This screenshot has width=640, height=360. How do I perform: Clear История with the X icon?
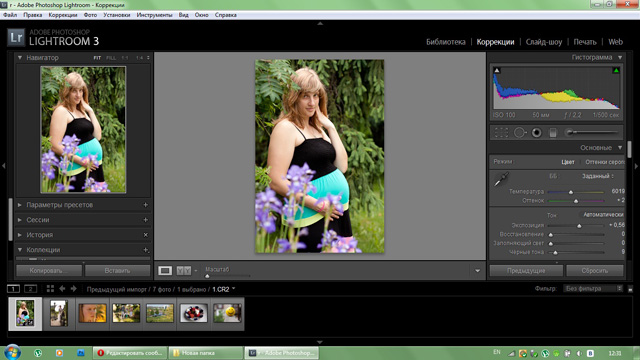(x=145, y=235)
